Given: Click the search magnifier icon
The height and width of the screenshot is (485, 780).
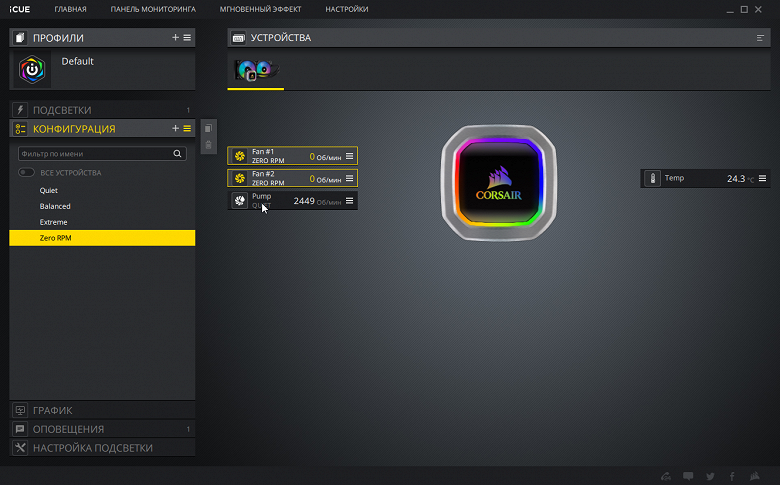Looking at the screenshot, I should pos(177,154).
